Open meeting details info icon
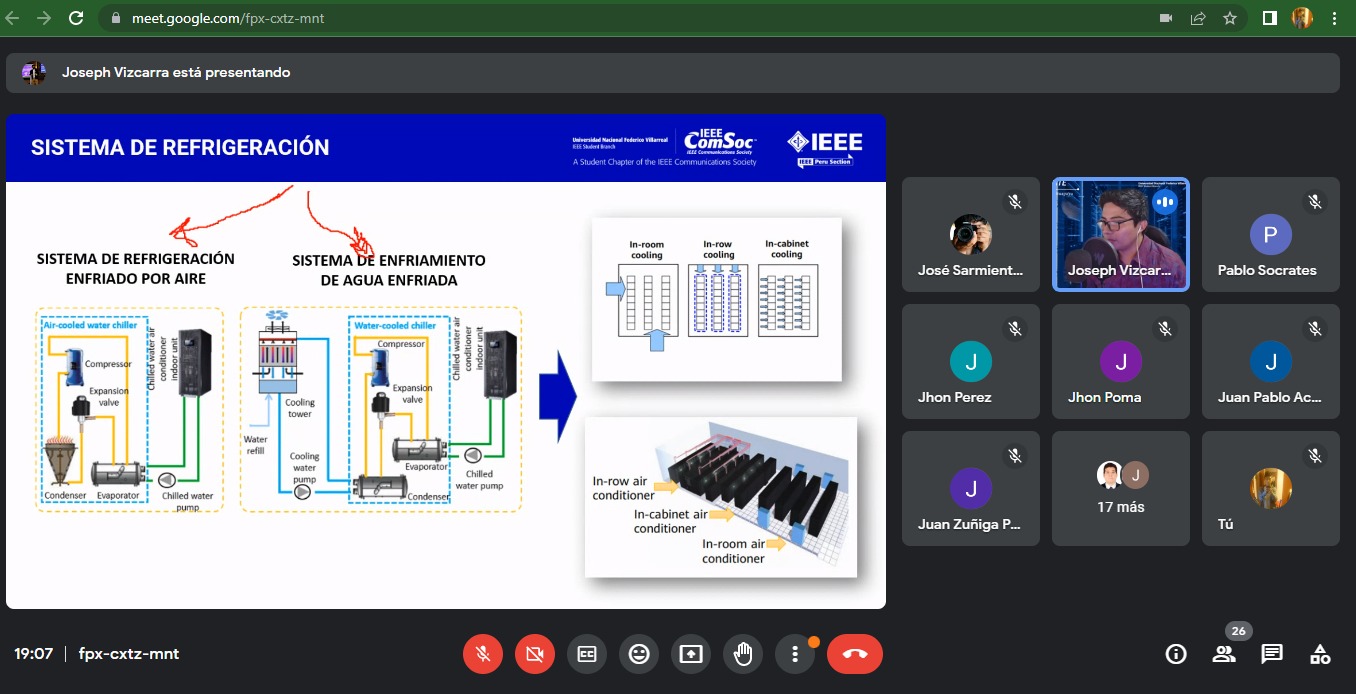The image size is (1356, 694). [1176, 654]
